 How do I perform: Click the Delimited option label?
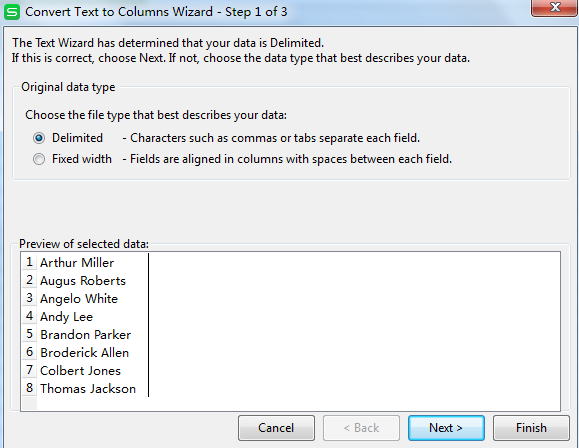point(77,138)
